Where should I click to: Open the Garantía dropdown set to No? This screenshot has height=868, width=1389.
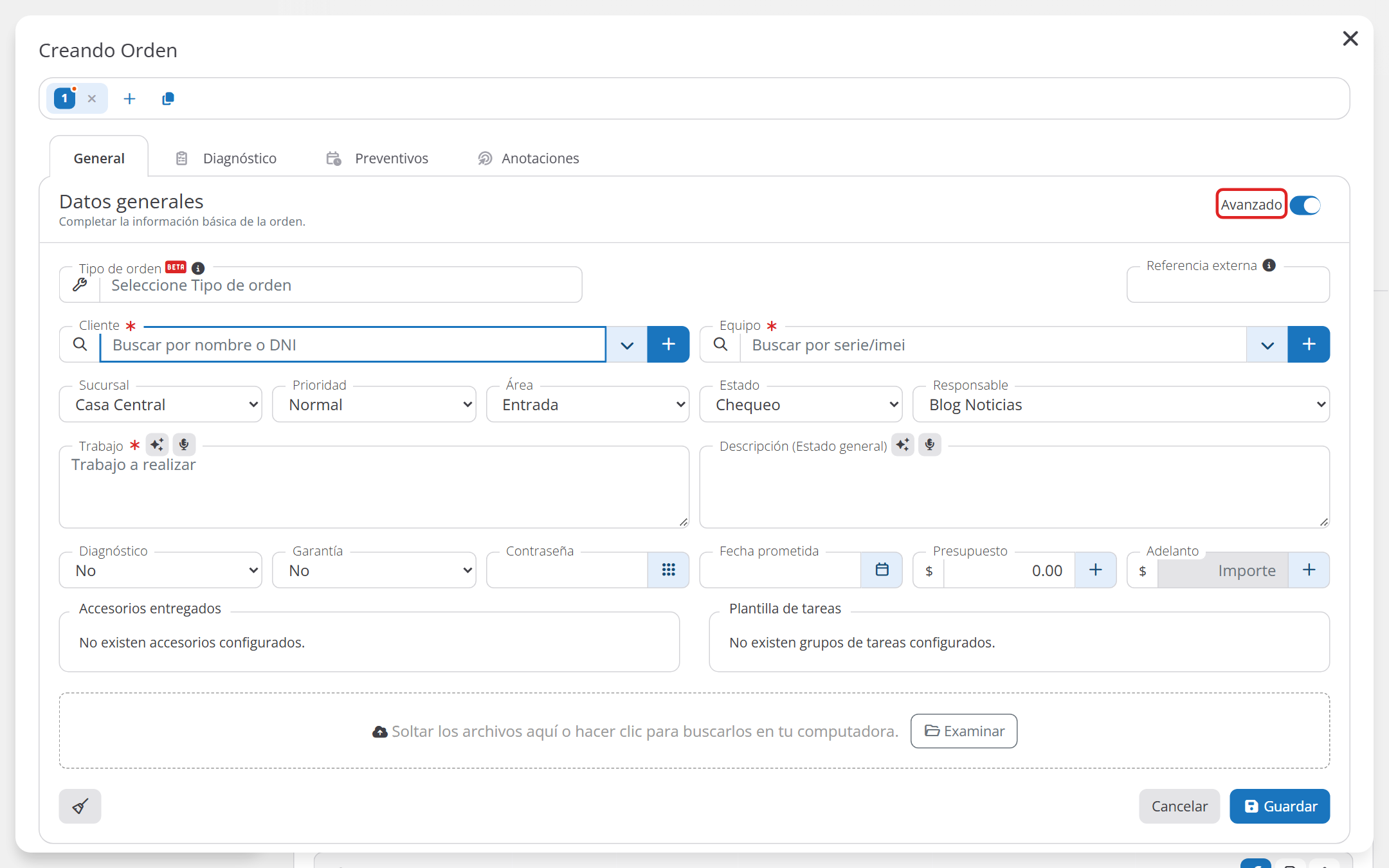point(374,570)
